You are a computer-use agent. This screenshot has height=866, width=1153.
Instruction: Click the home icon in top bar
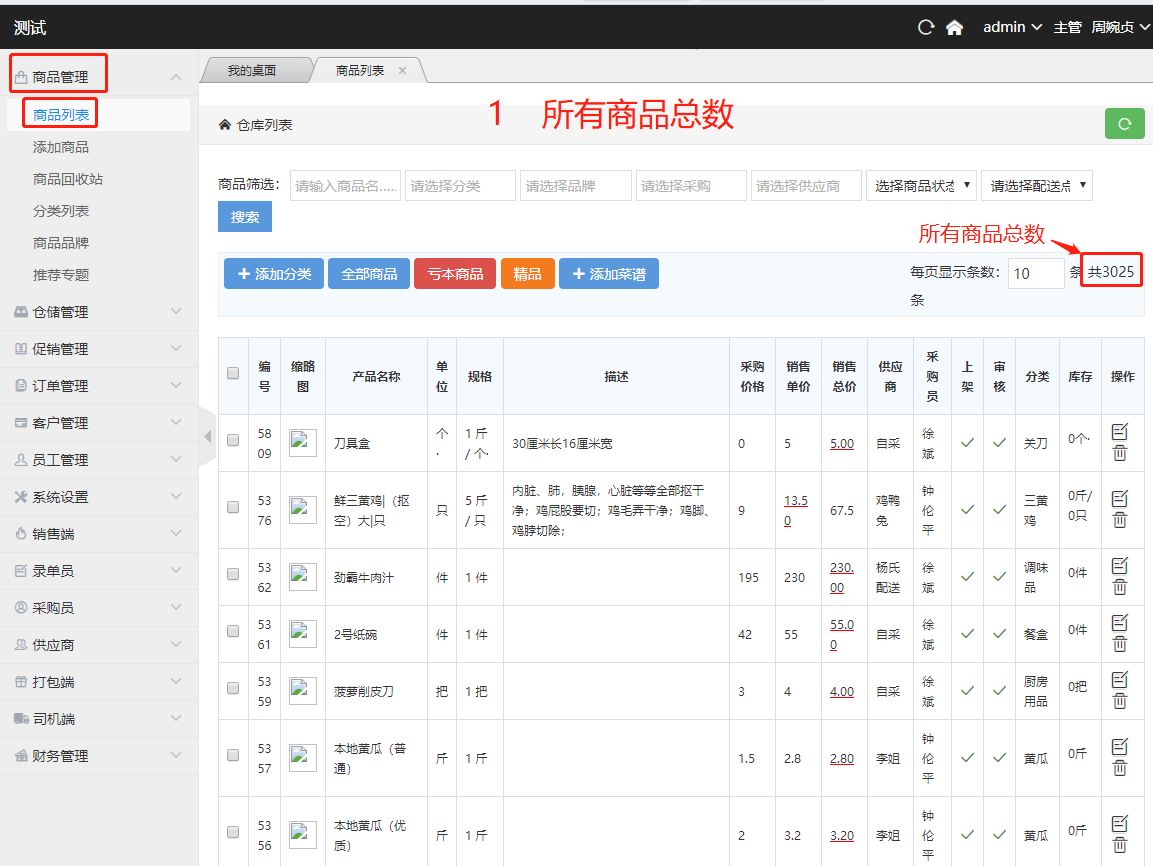954,27
